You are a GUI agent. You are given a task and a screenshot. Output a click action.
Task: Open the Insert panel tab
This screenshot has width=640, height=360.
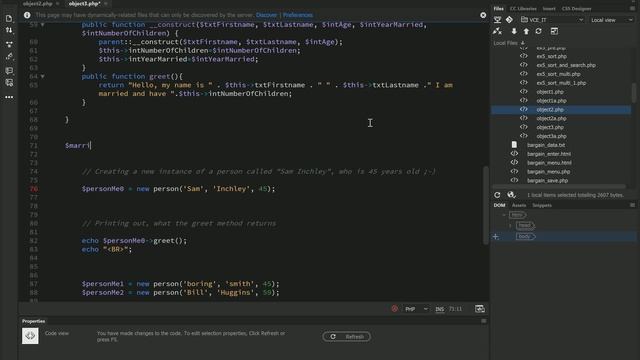point(549,9)
